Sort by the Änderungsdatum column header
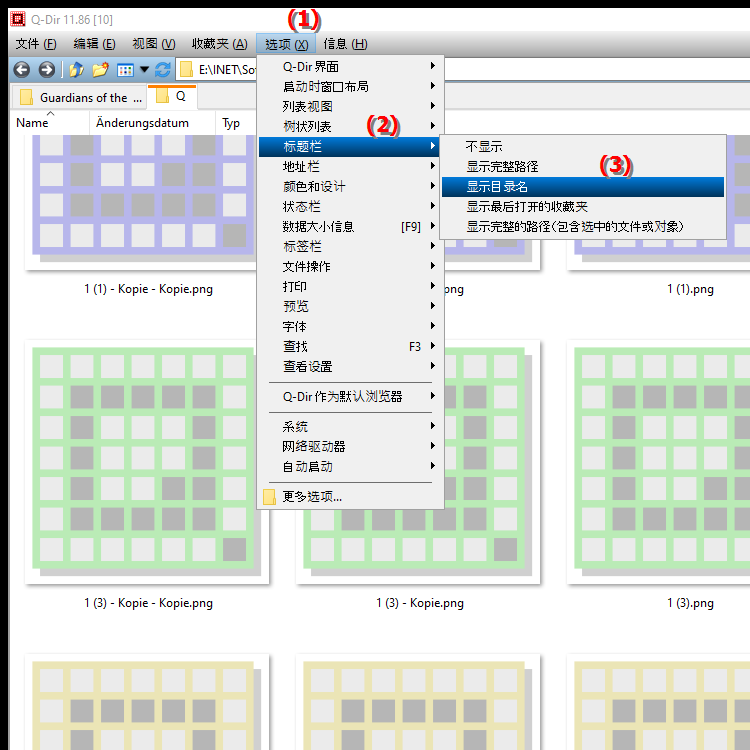Image resolution: width=750 pixels, height=750 pixels. pos(152,123)
